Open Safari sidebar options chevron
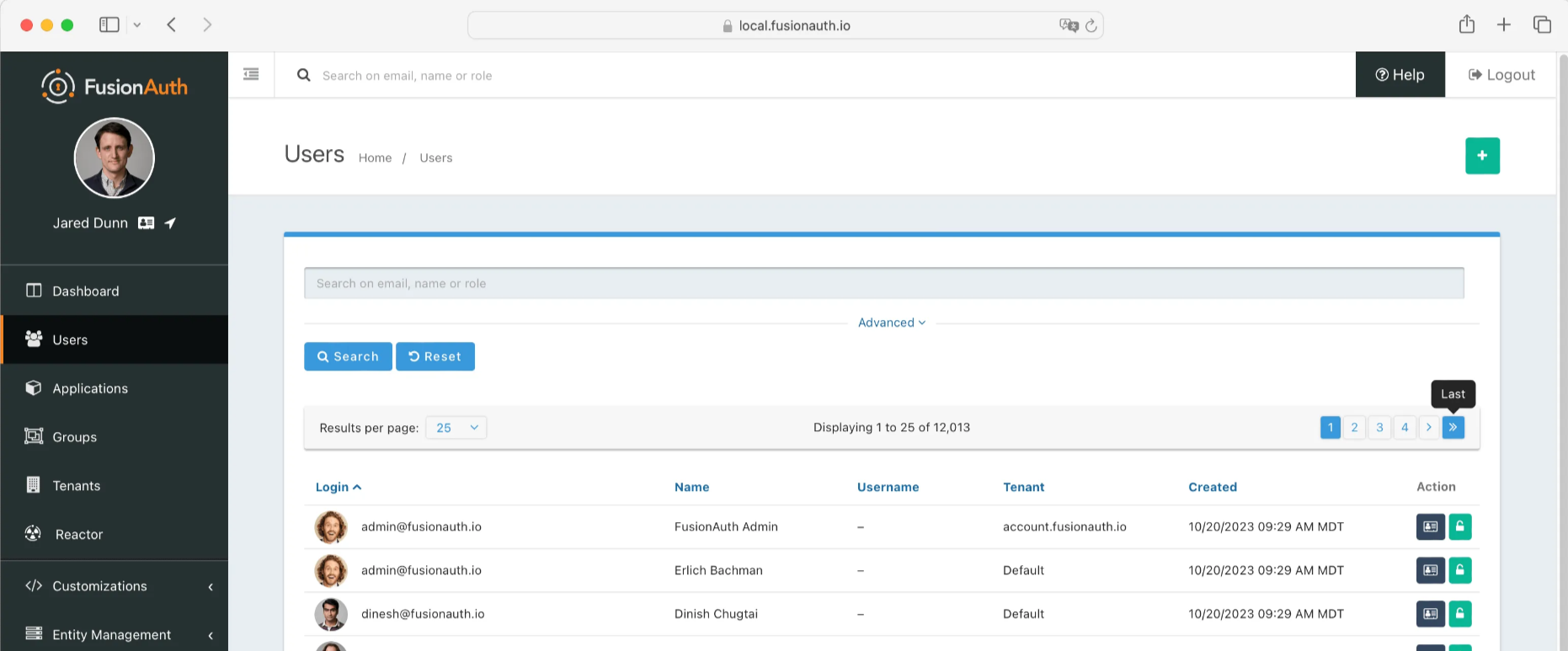 point(137,25)
